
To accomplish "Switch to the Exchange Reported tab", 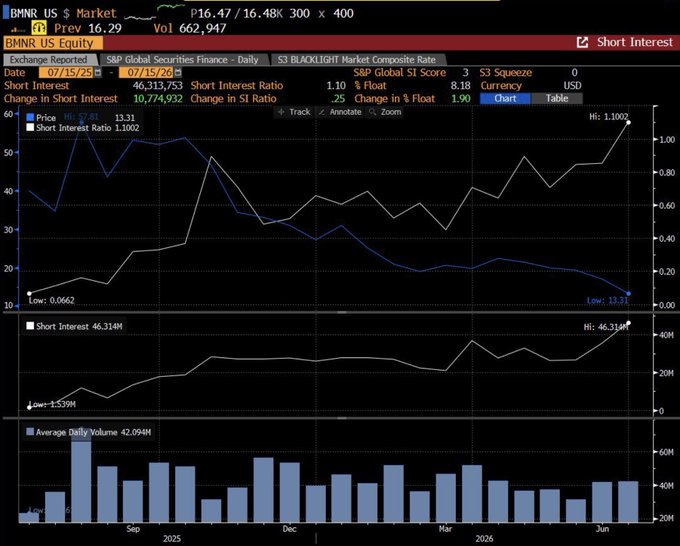I will (x=48, y=60).
